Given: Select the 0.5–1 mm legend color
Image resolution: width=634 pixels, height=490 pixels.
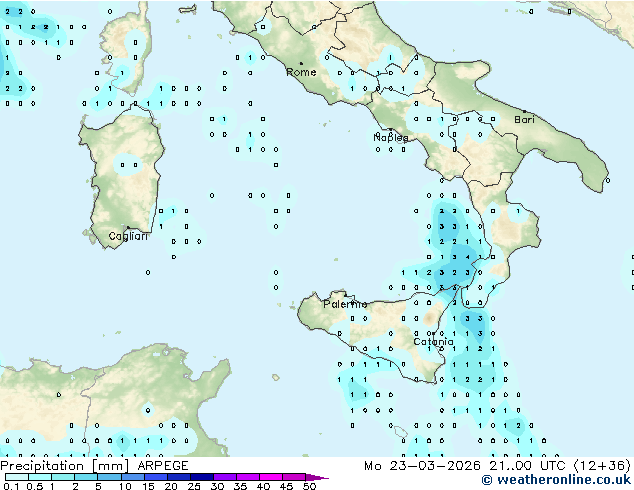Looking at the screenshot, I should point(40,477).
